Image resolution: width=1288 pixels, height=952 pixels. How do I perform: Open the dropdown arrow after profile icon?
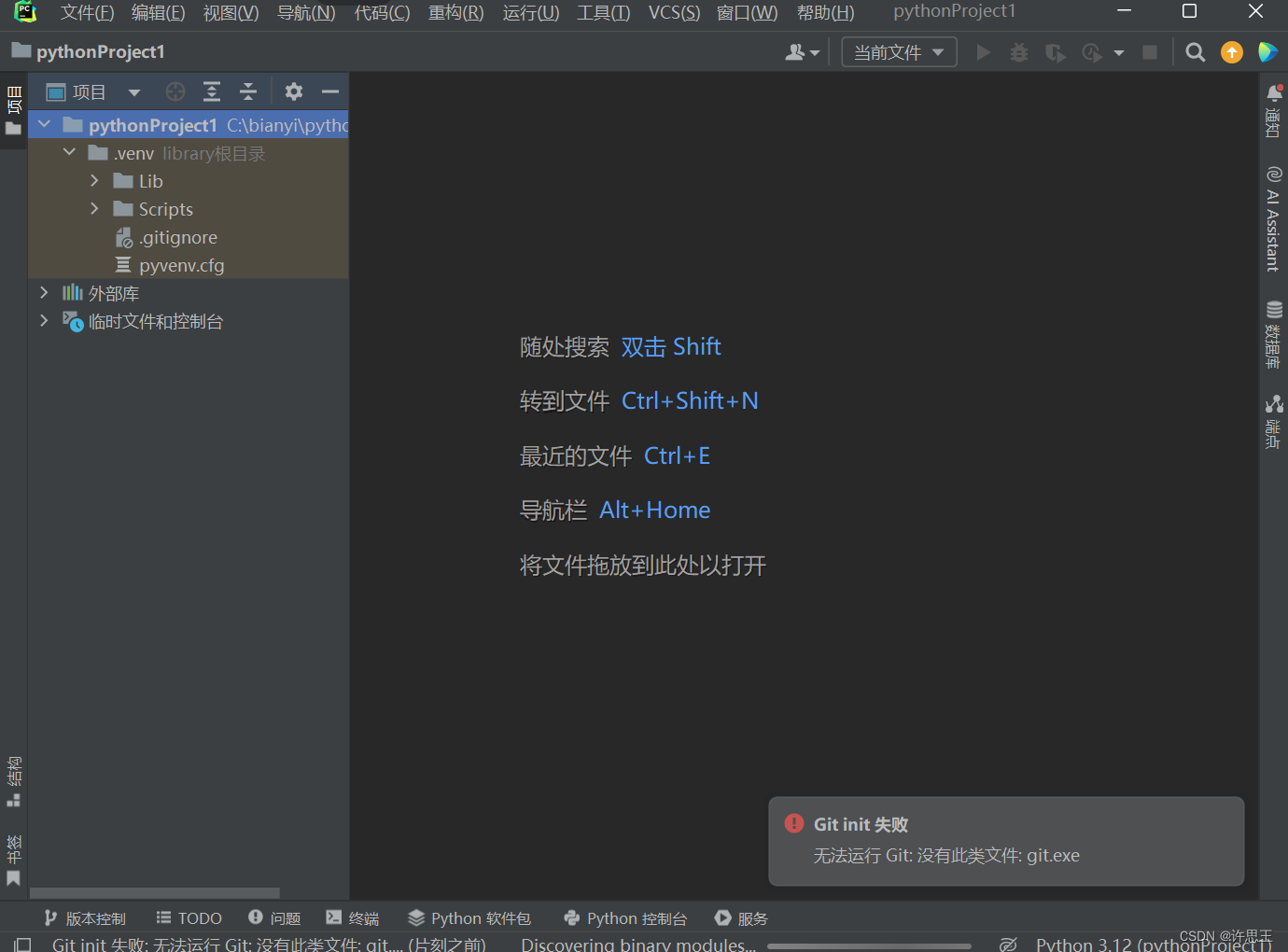pos(1119,53)
